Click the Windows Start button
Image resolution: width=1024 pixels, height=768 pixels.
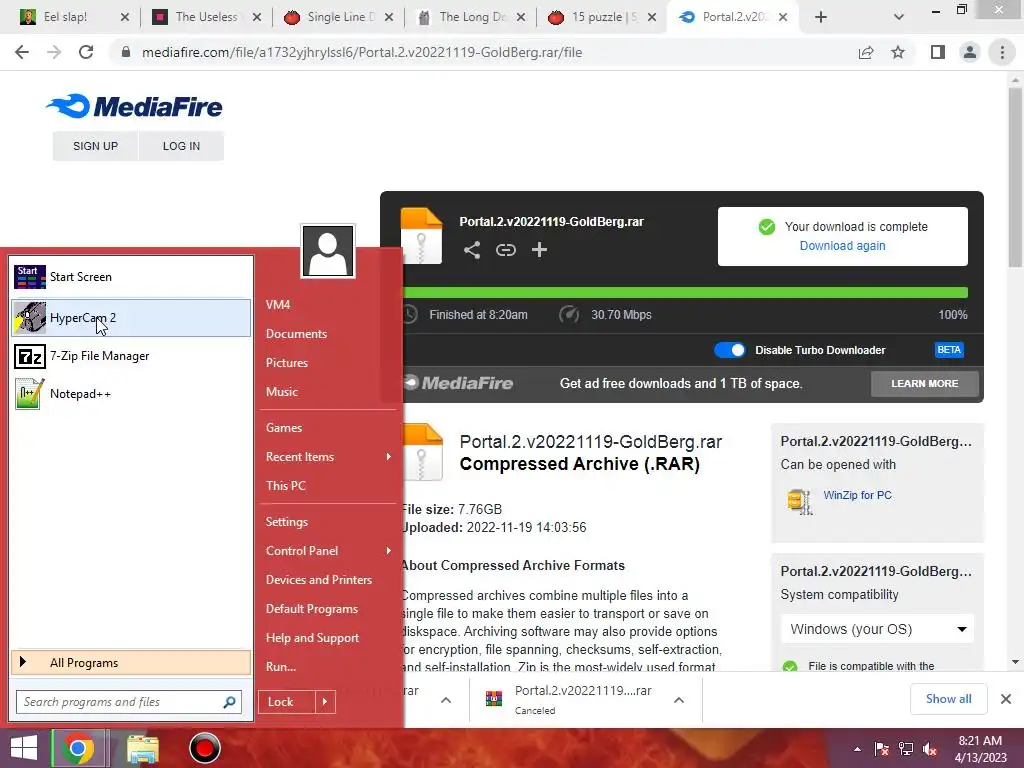24,748
